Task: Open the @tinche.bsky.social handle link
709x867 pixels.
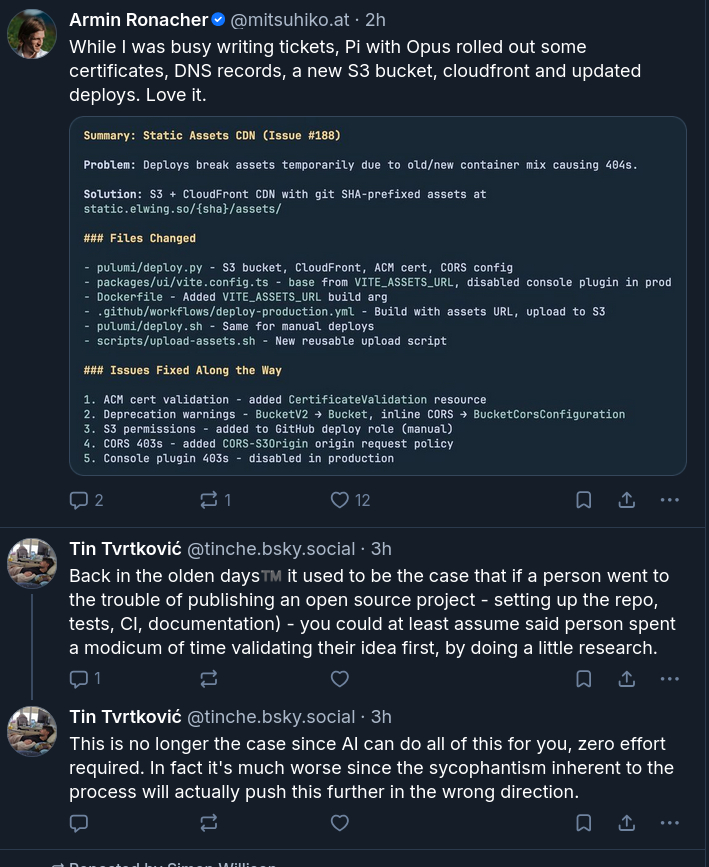Action: coord(271,548)
